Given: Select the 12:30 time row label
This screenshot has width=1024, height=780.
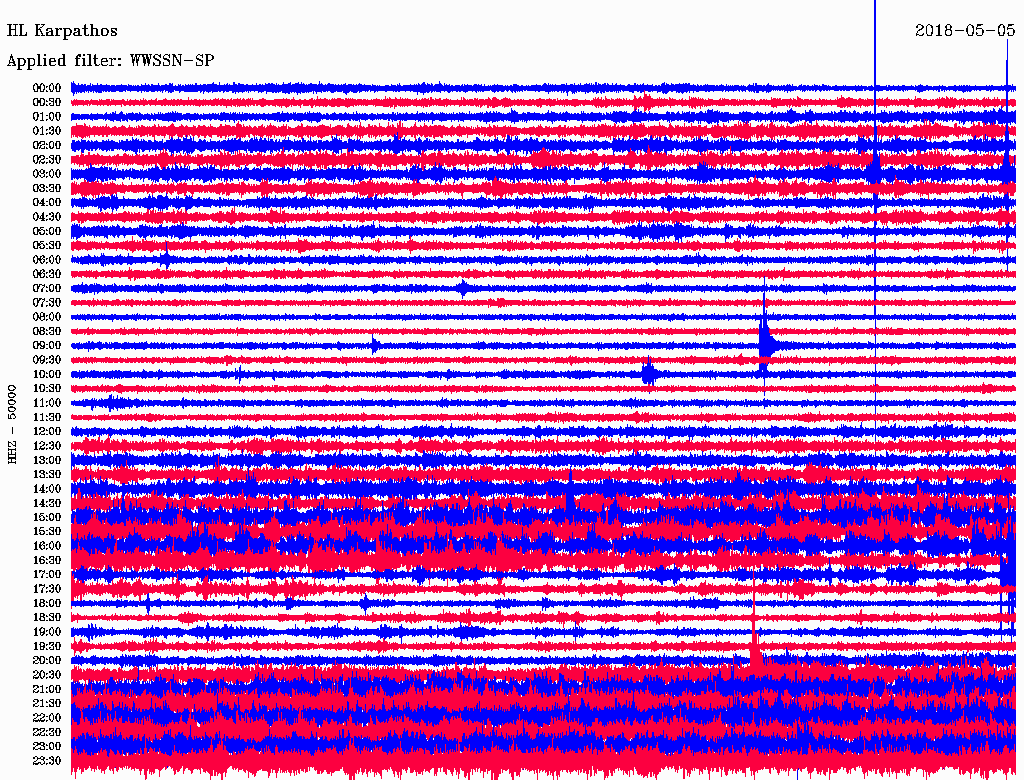Looking at the screenshot, I should tap(47, 446).
